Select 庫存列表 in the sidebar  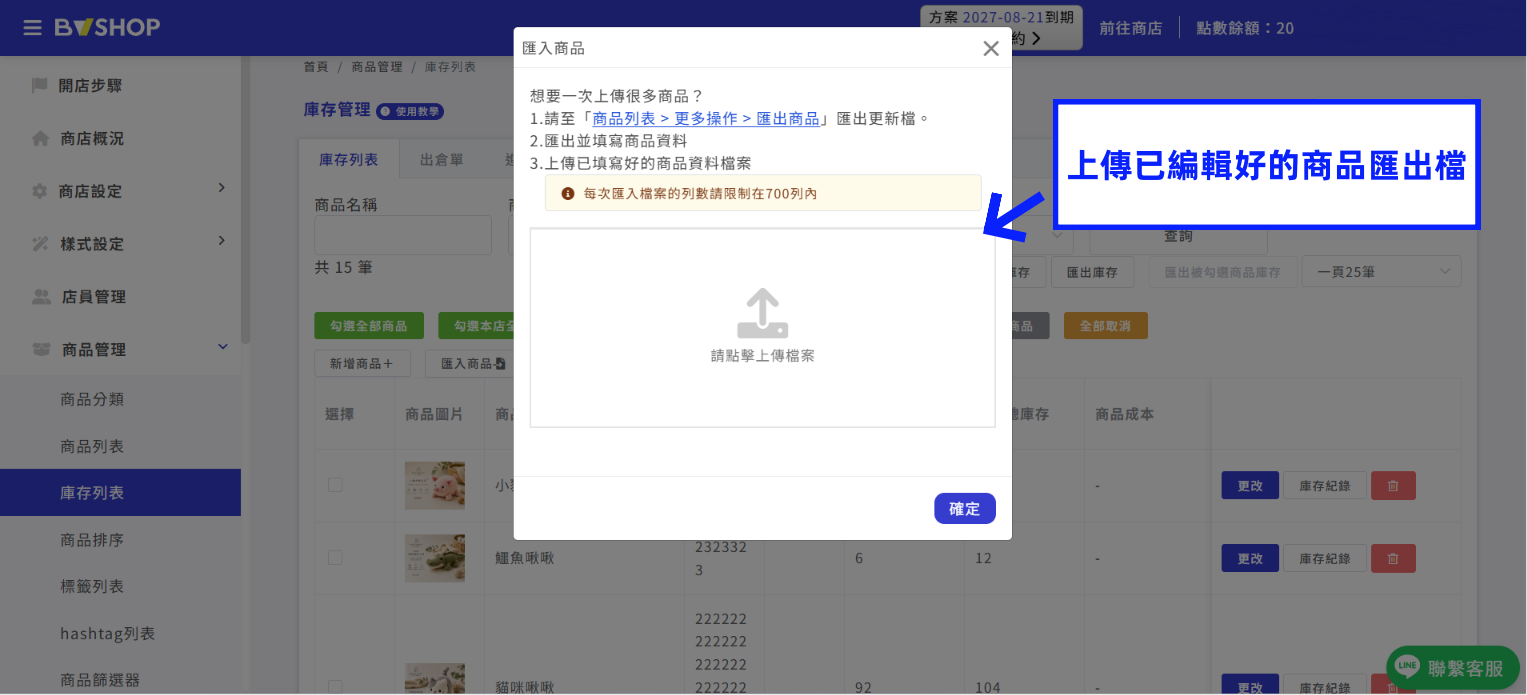[x=120, y=493]
